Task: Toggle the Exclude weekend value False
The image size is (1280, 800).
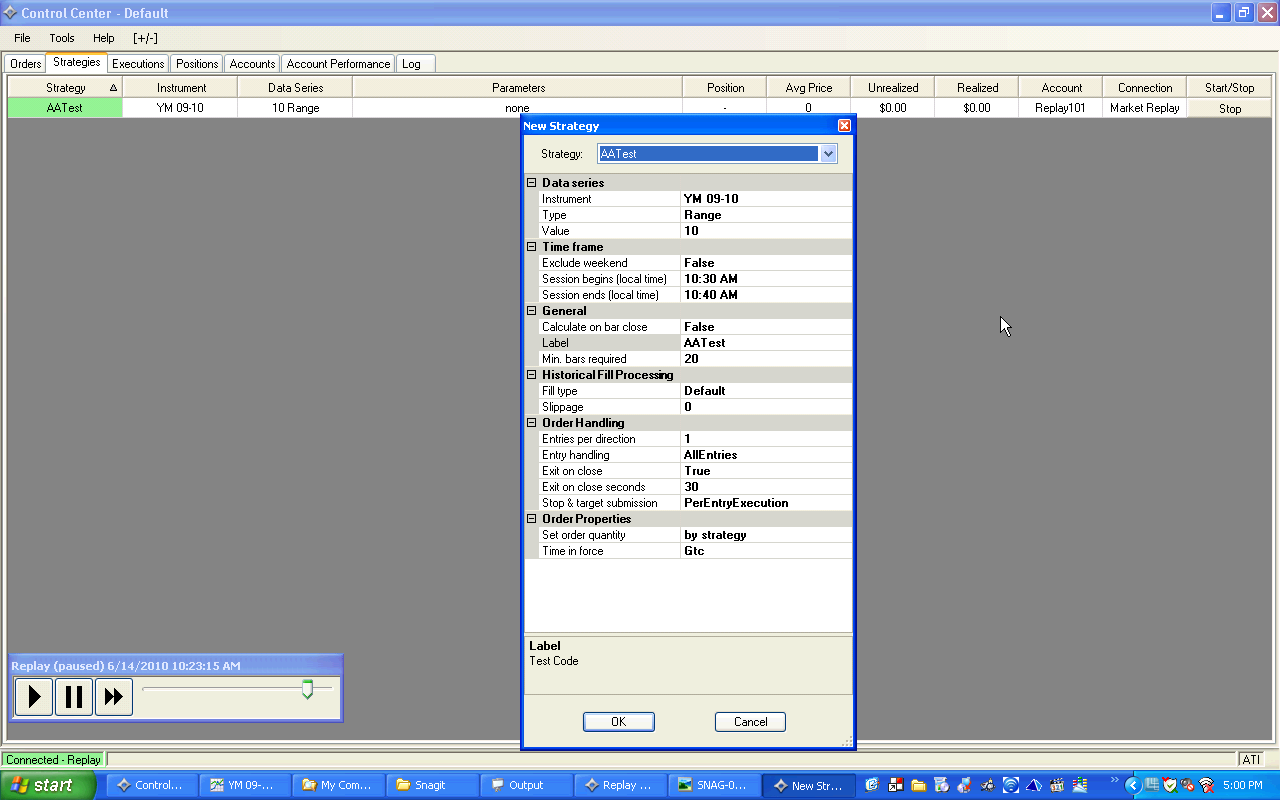Action: [x=766, y=263]
